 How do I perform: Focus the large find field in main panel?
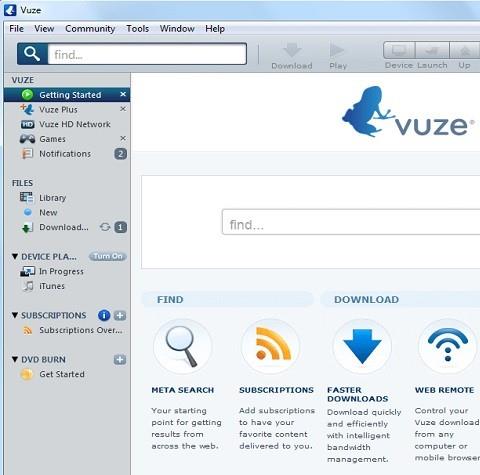click(x=351, y=222)
